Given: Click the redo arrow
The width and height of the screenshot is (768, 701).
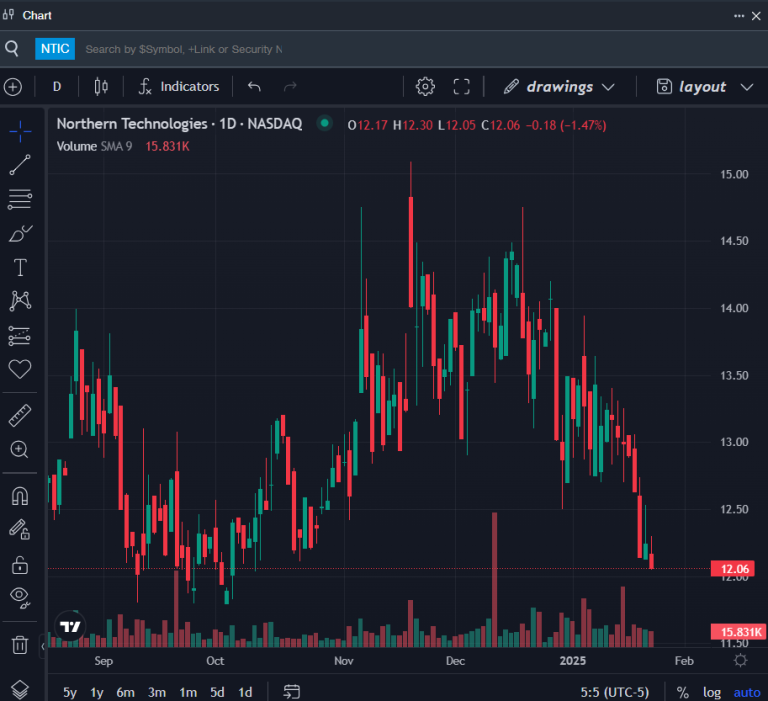Looking at the screenshot, I should coord(290,87).
